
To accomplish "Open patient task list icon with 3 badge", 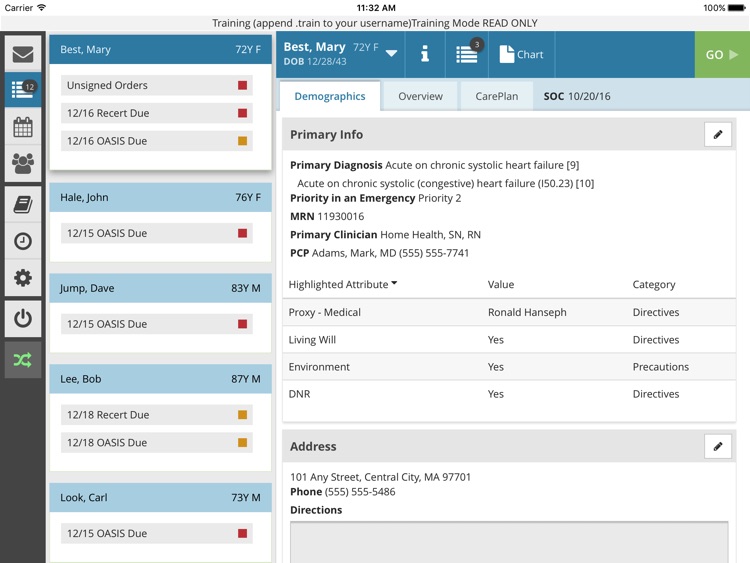I will point(467,54).
